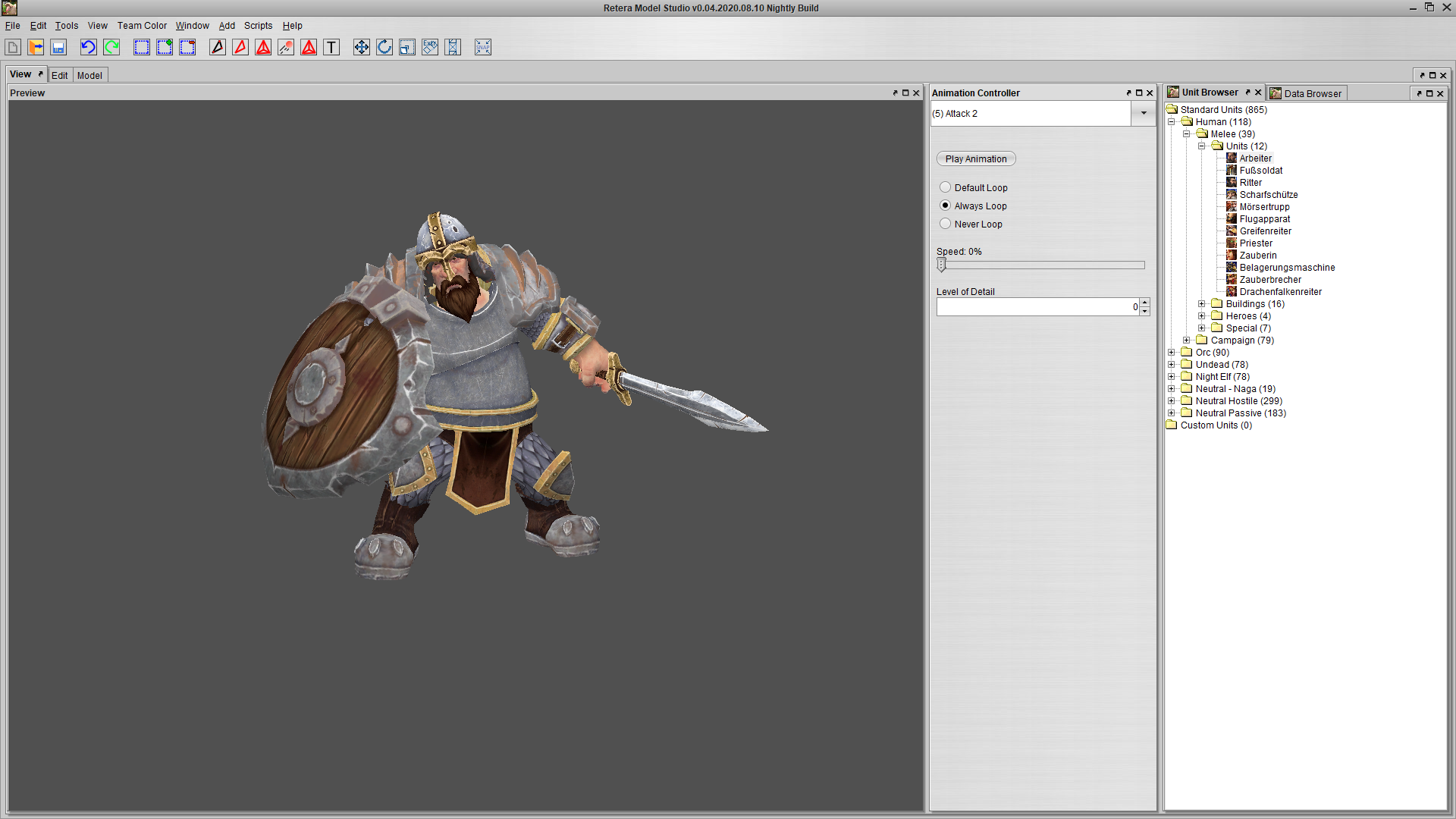Select Custom Units (0) folder

coord(1216,425)
